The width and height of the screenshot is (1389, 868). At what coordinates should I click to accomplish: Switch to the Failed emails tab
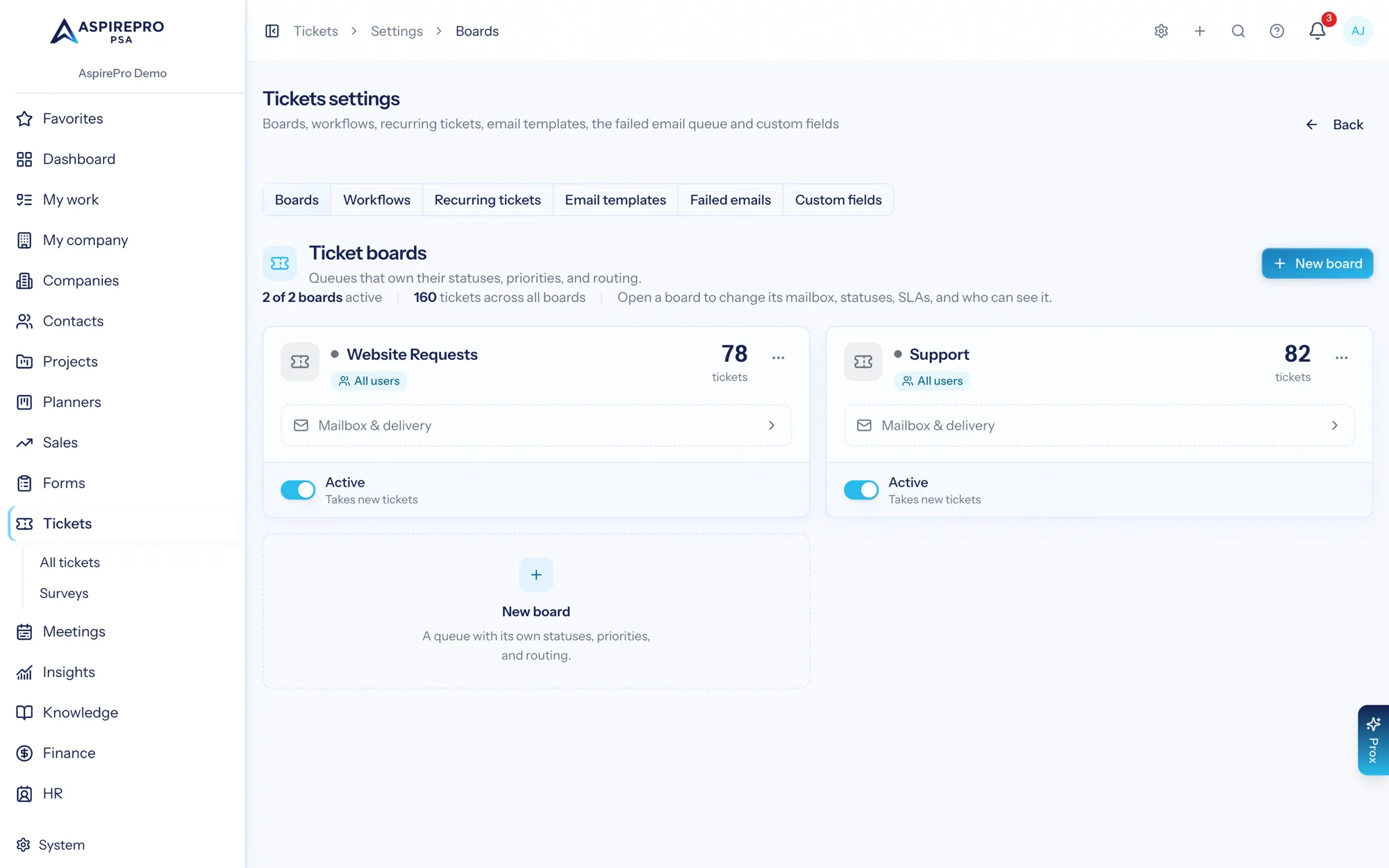pos(731,200)
